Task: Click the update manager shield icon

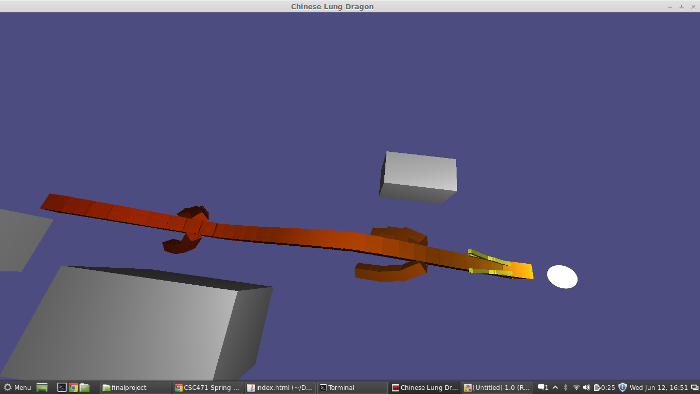Action: click(622, 387)
